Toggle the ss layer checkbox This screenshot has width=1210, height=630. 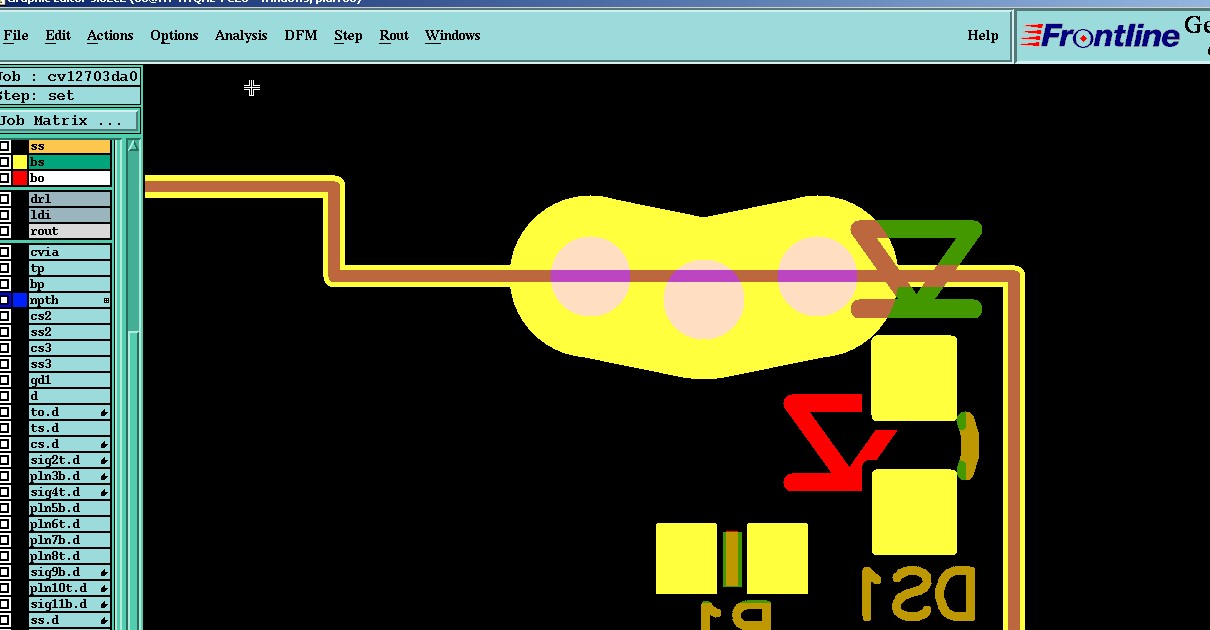[x=5, y=146]
